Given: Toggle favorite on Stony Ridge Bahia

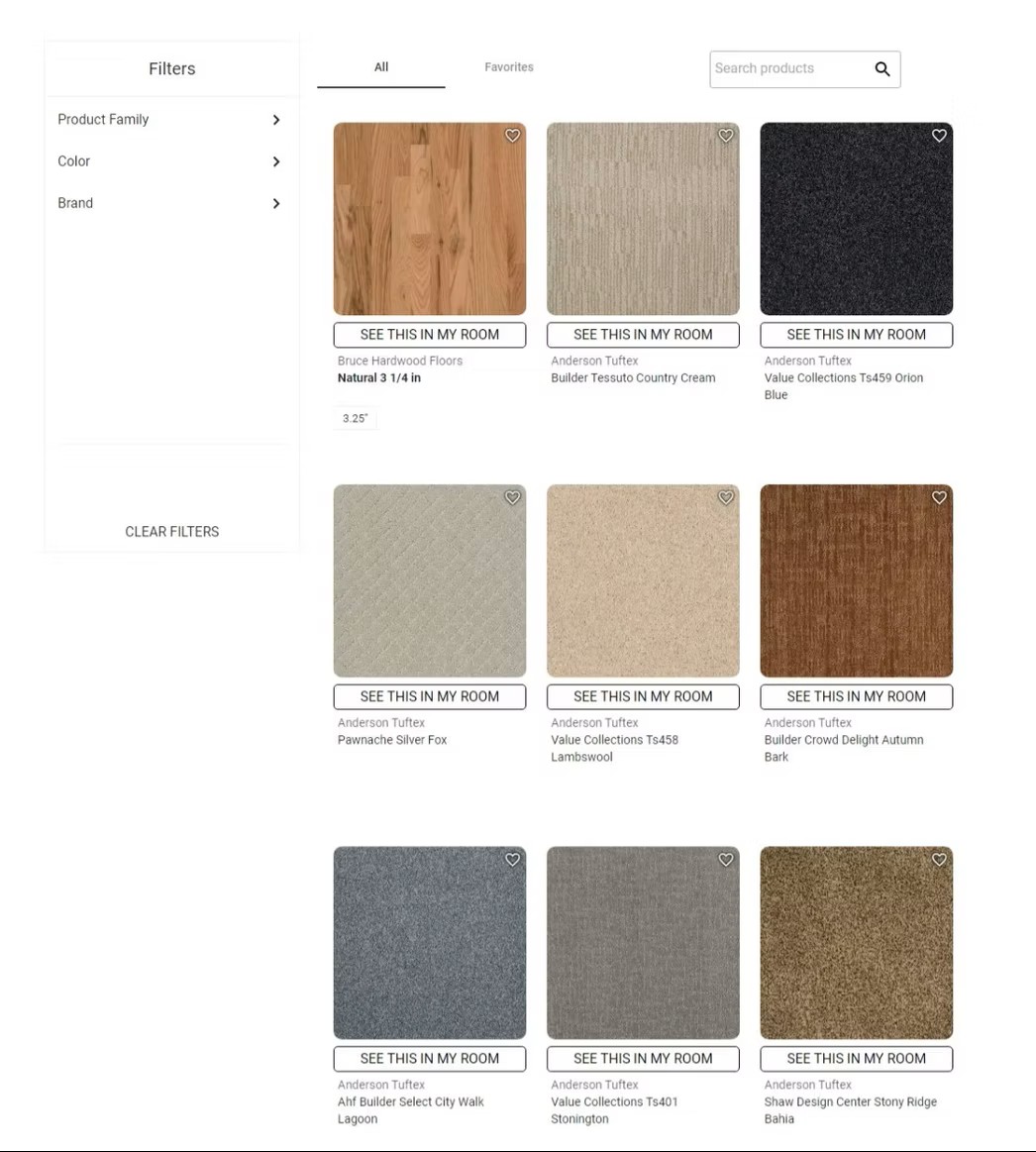Looking at the screenshot, I should pyautogui.click(x=939, y=860).
